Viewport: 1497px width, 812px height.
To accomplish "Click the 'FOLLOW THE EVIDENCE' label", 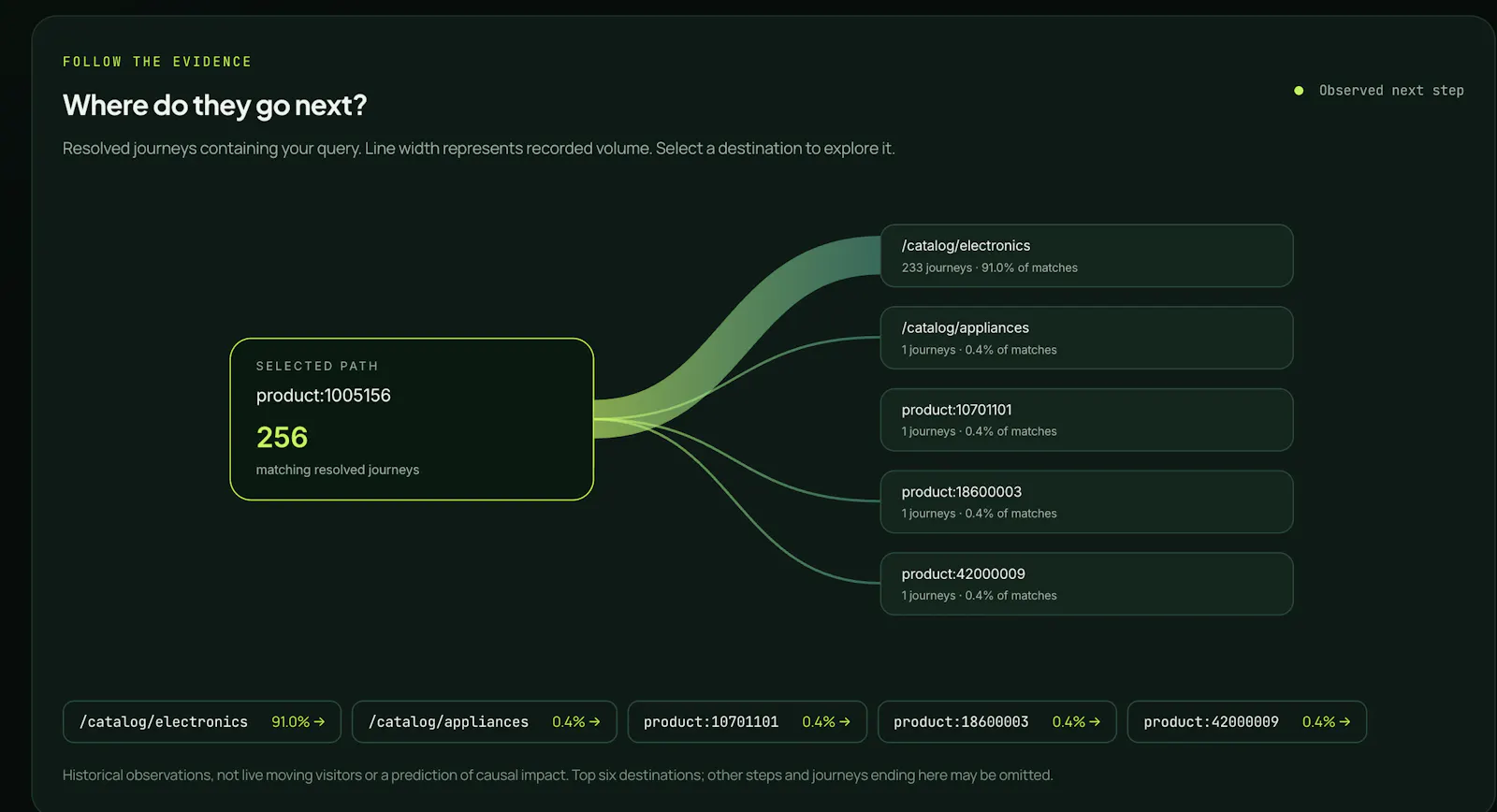I will click(157, 62).
